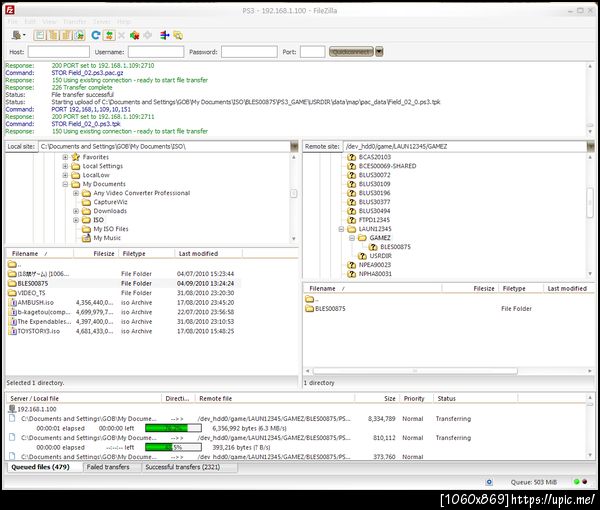The image size is (600, 510).
Task: Open the Quickconnect history dropdown
Action: pyautogui.click(x=379, y=52)
